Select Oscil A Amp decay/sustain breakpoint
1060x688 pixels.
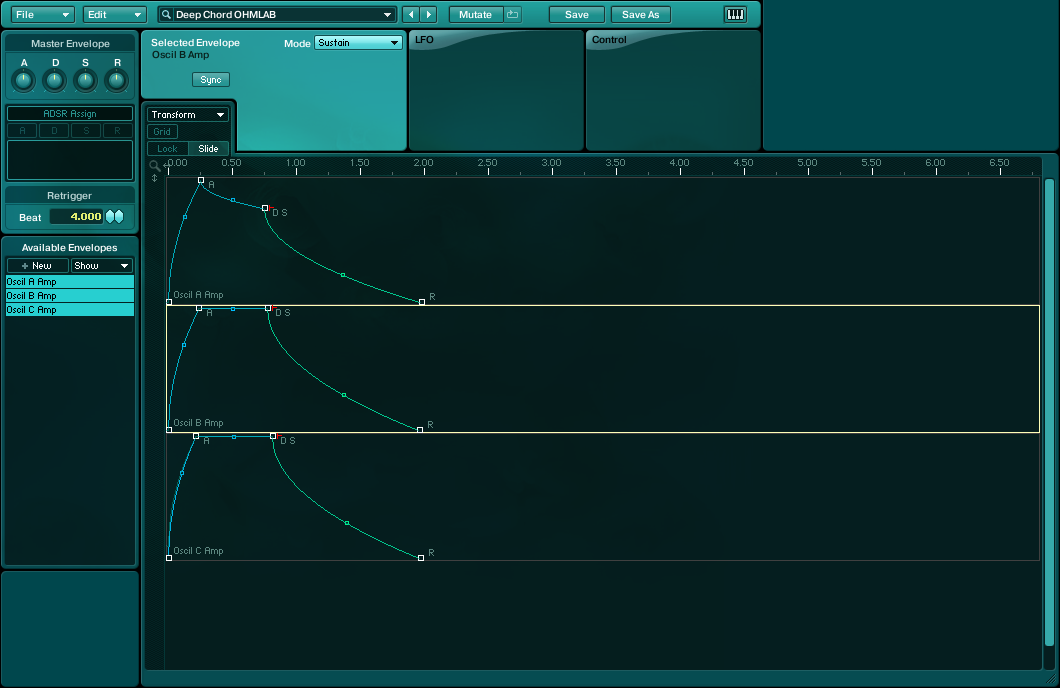click(265, 208)
